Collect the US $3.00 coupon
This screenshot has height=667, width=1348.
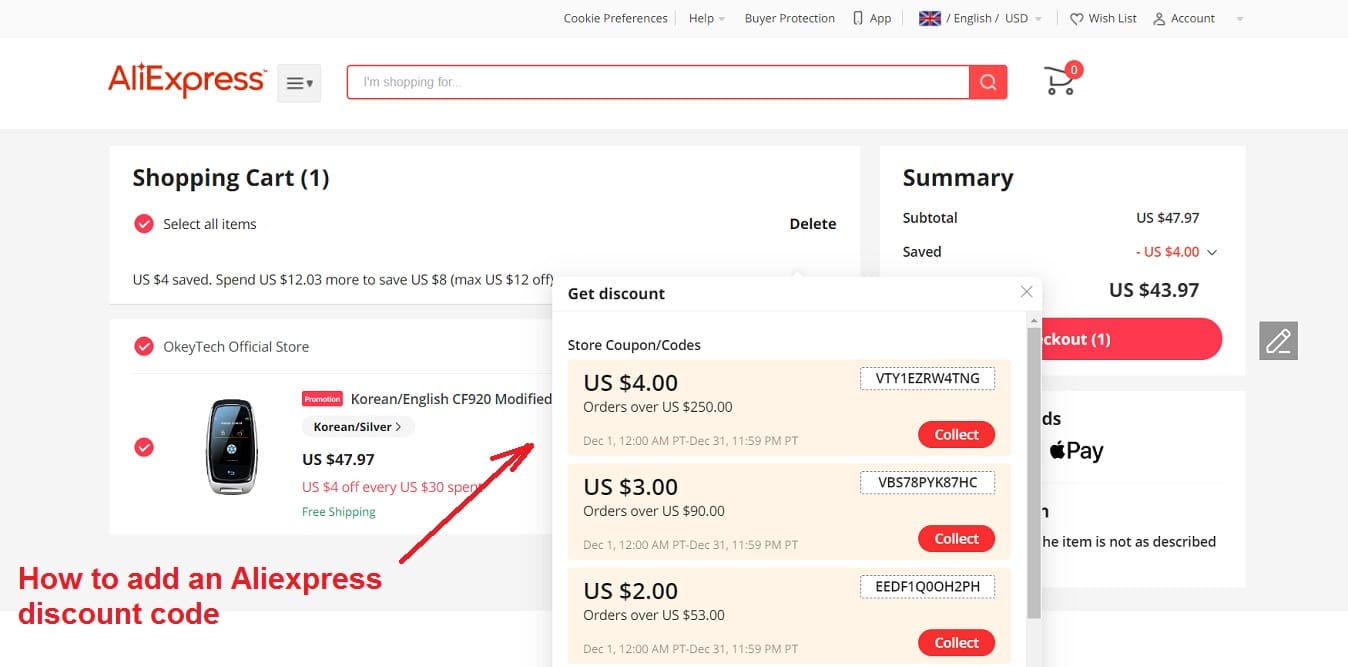click(956, 539)
